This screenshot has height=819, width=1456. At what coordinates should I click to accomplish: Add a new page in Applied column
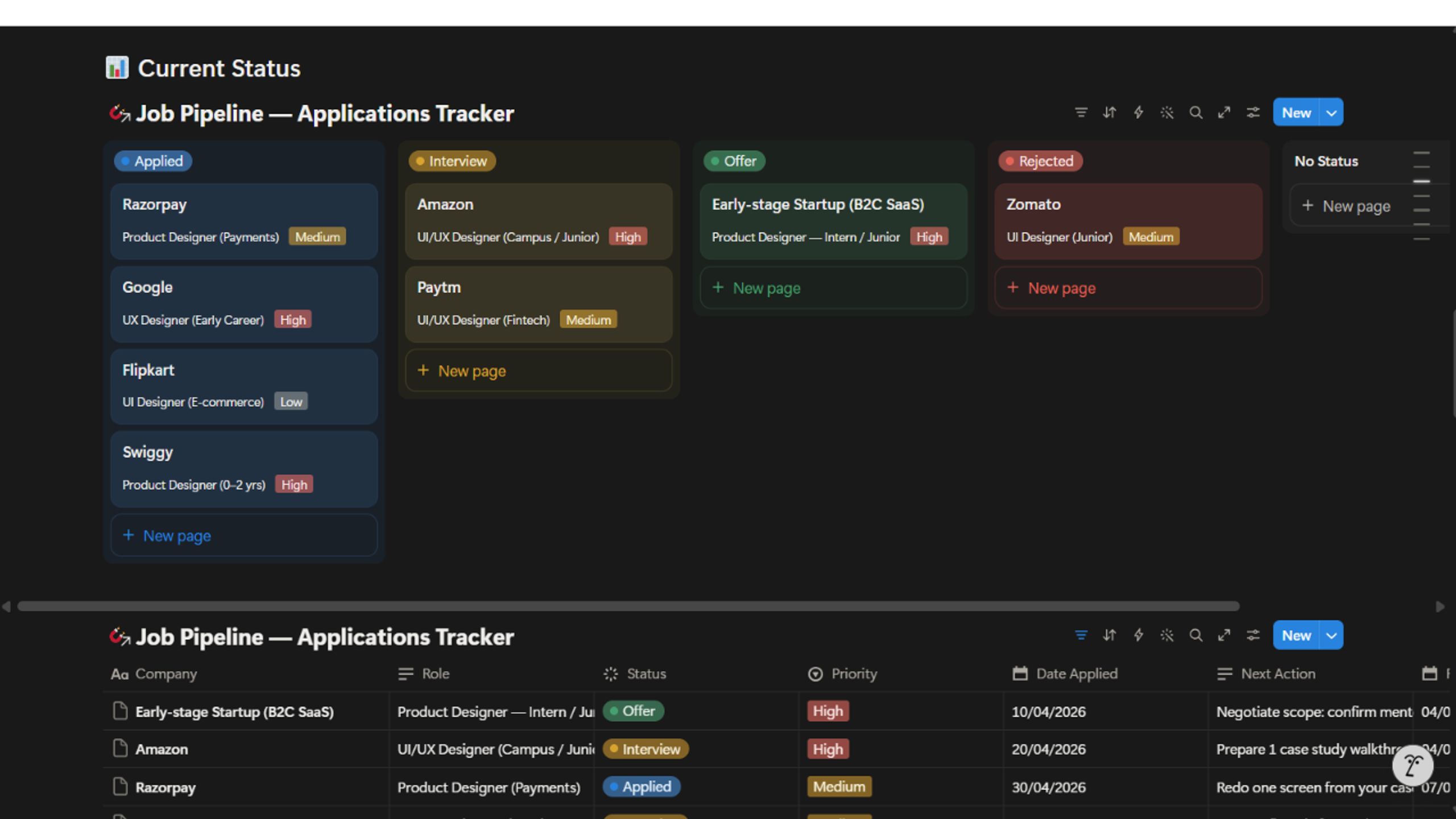(x=244, y=536)
